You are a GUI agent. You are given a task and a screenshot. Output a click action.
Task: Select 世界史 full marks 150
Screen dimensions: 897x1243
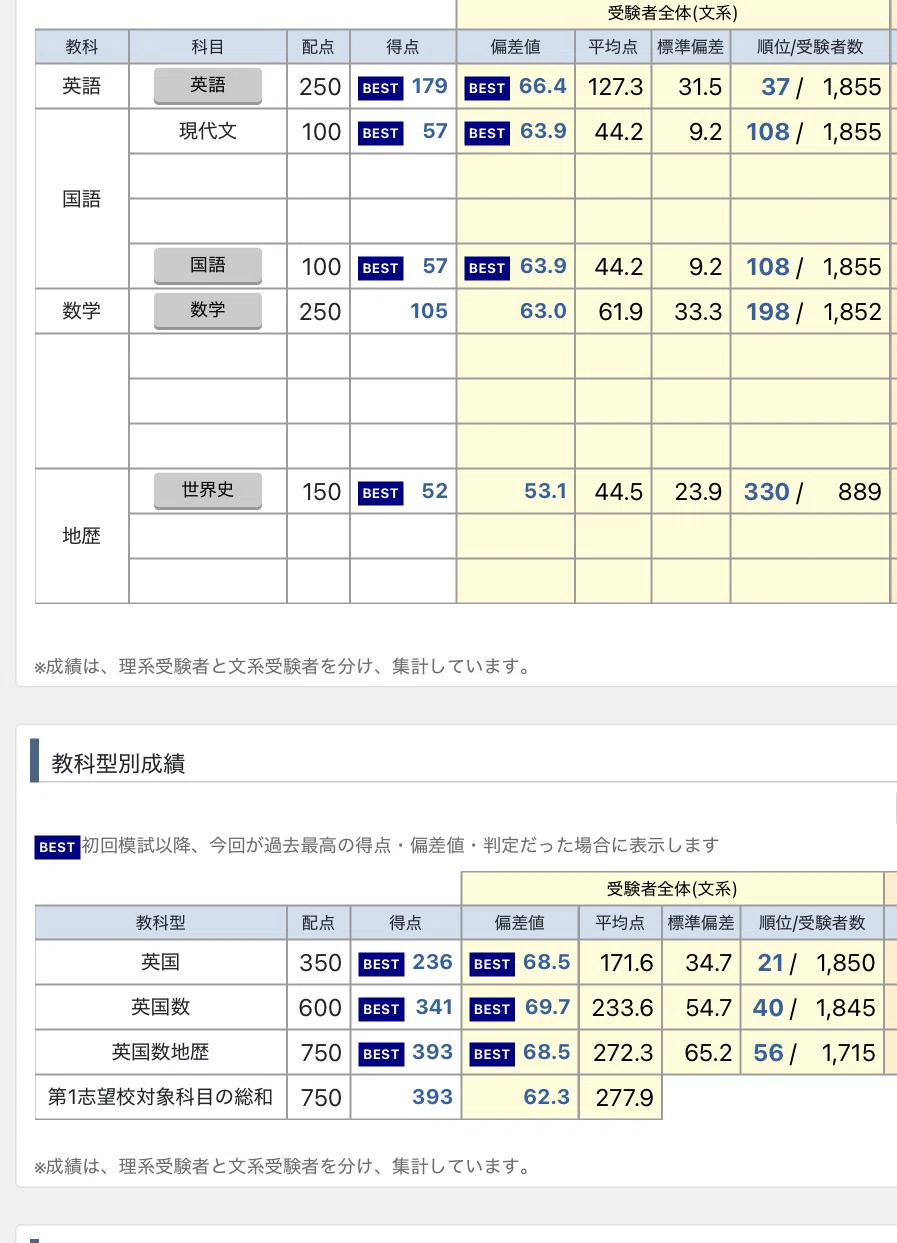[x=320, y=492]
